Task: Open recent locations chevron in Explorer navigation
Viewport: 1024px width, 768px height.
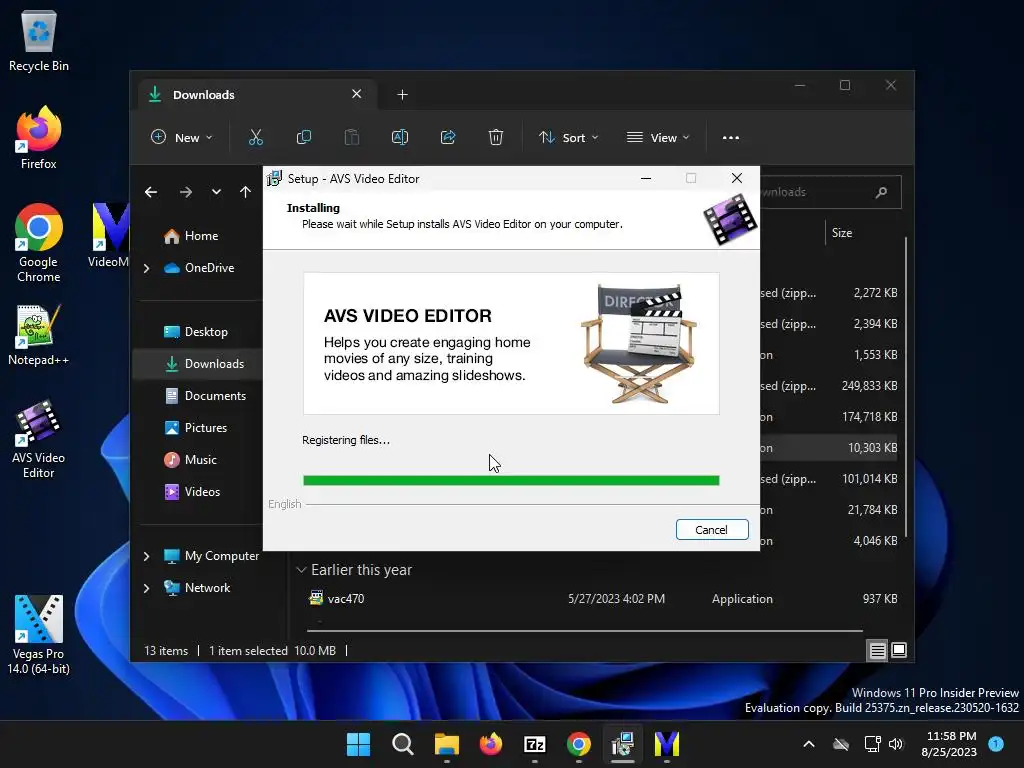Action: point(216,192)
